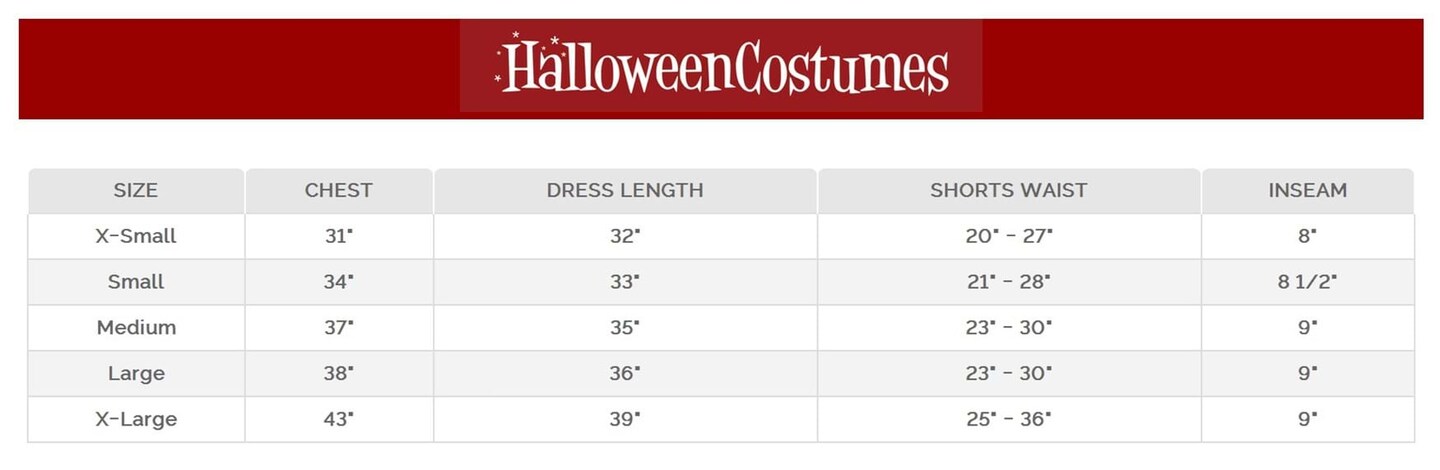Click the 32" dress length cell
The height and width of the screenshot is (470, 1440).
625,236
